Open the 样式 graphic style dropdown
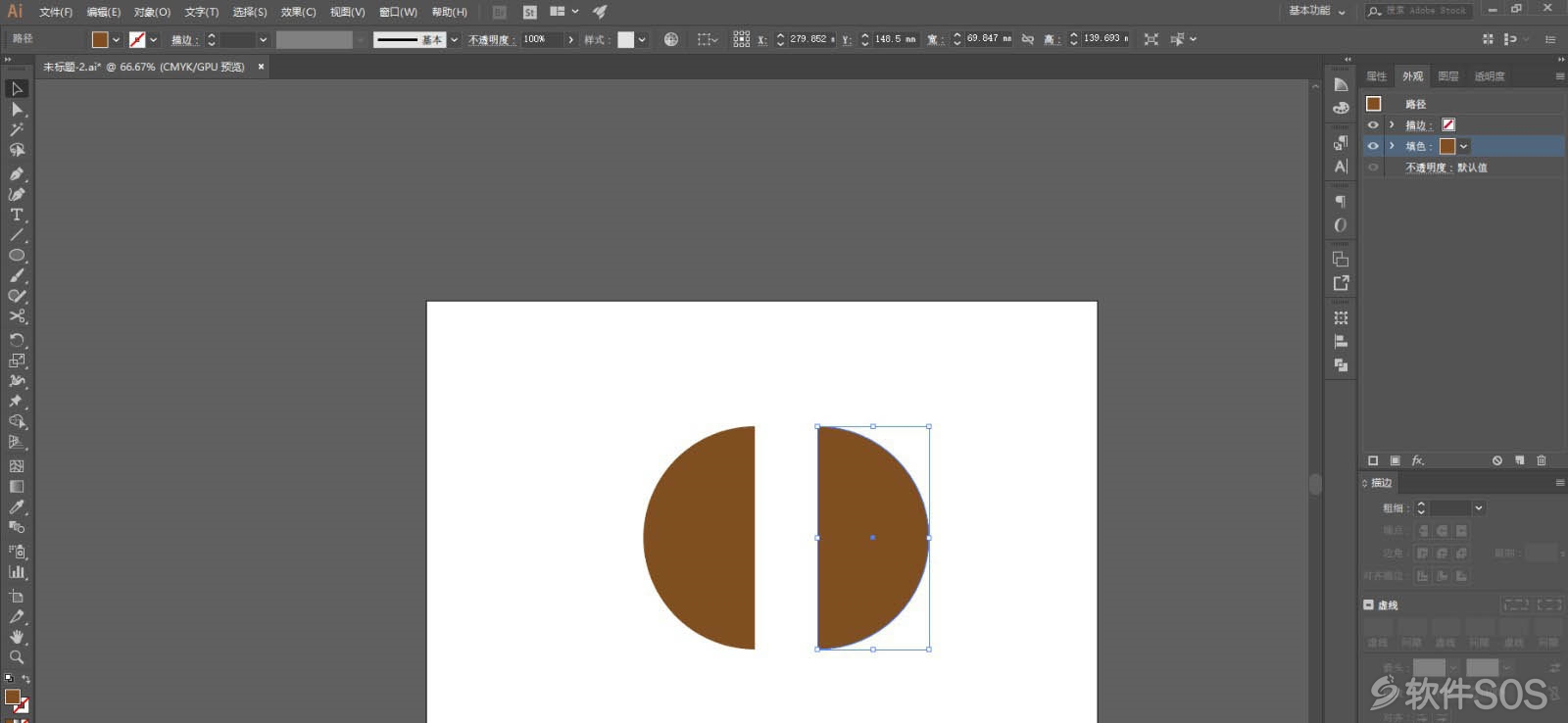Image resolution: width=1568 pixels, height=723 pixels. pos(642,40)
